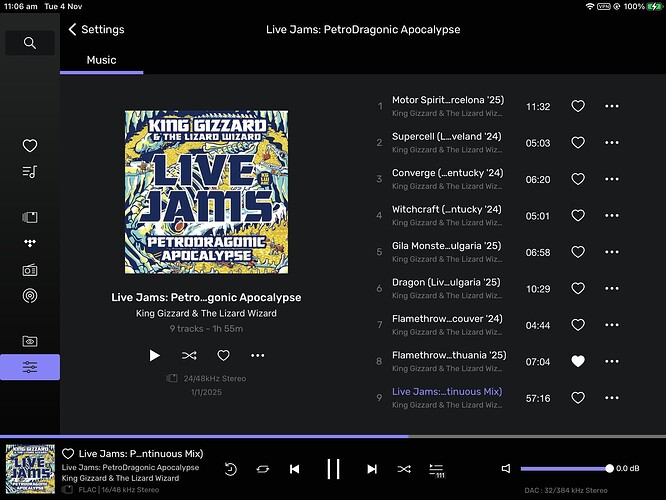
Task: Click the Live Jams album cover art
Action: pos(206,192)
